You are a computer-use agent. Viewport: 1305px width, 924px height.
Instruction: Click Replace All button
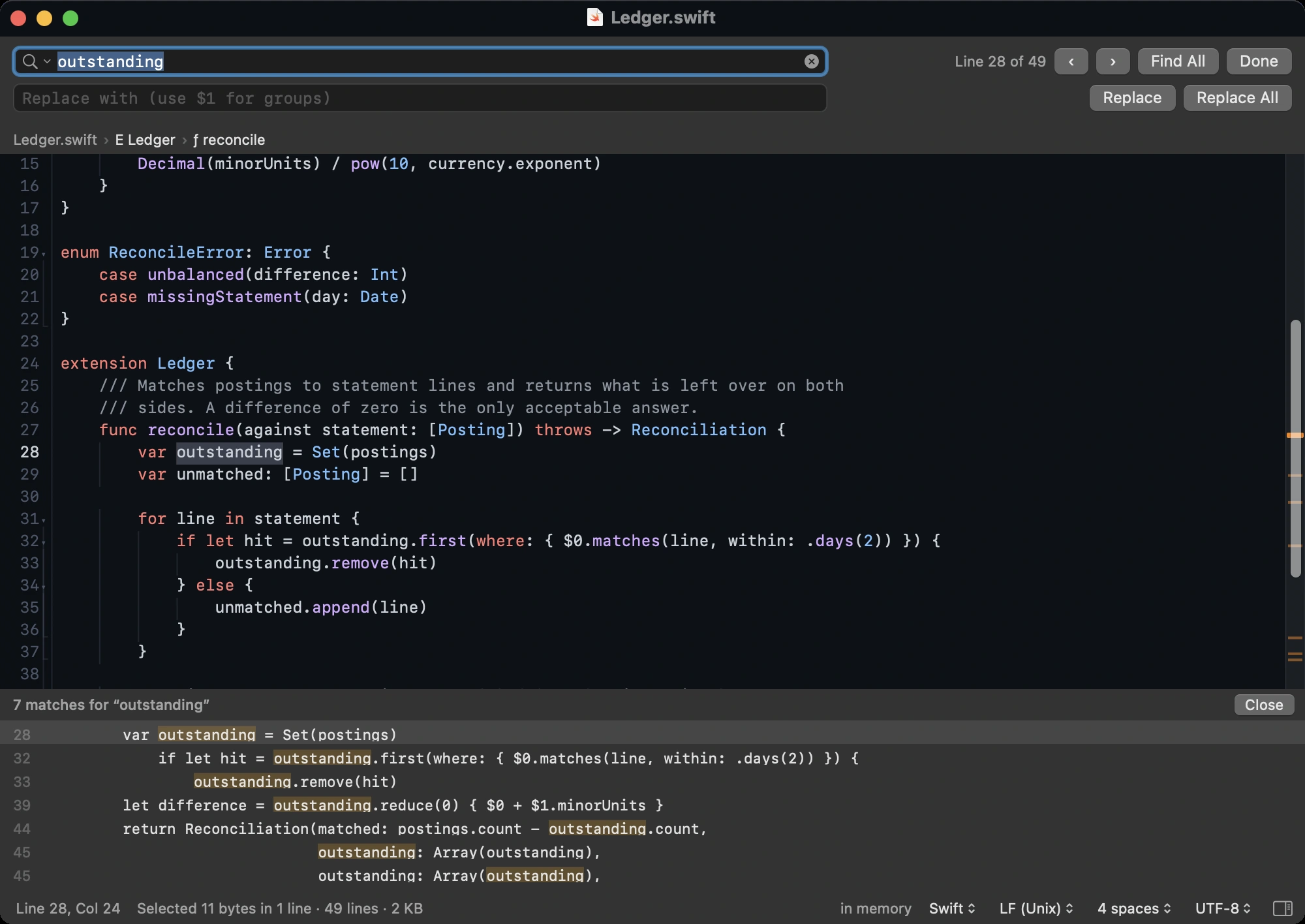1237,98
